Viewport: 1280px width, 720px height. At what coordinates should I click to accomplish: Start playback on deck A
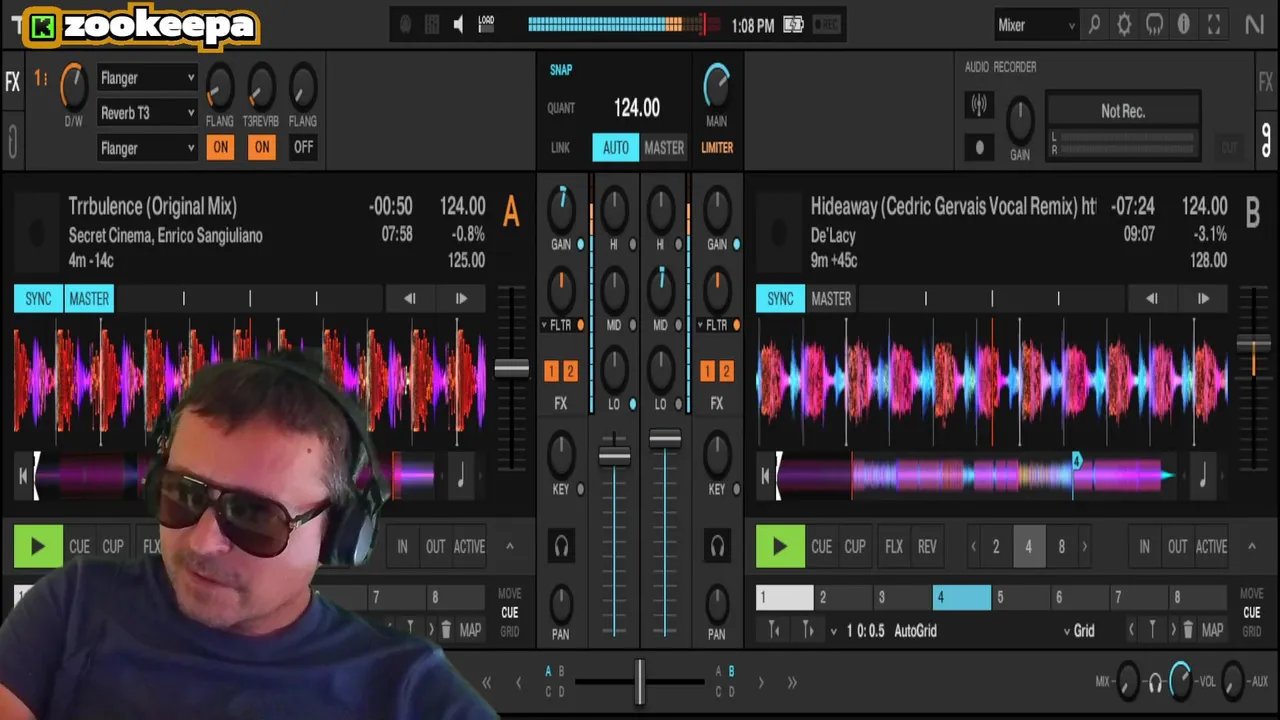[x=38, y=547]
